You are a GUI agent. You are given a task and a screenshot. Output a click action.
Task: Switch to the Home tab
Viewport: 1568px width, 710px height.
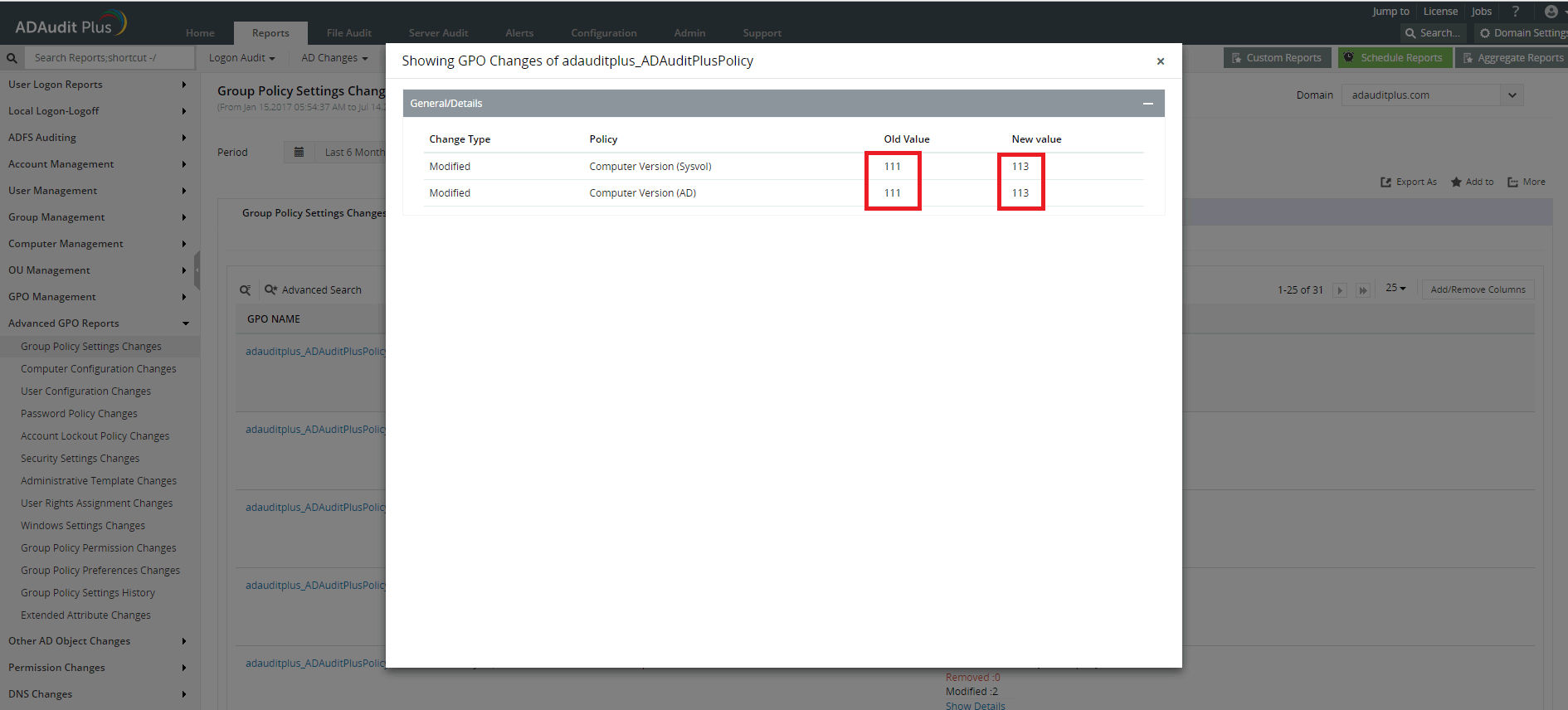pyautogui.click(x=200, y=33)
